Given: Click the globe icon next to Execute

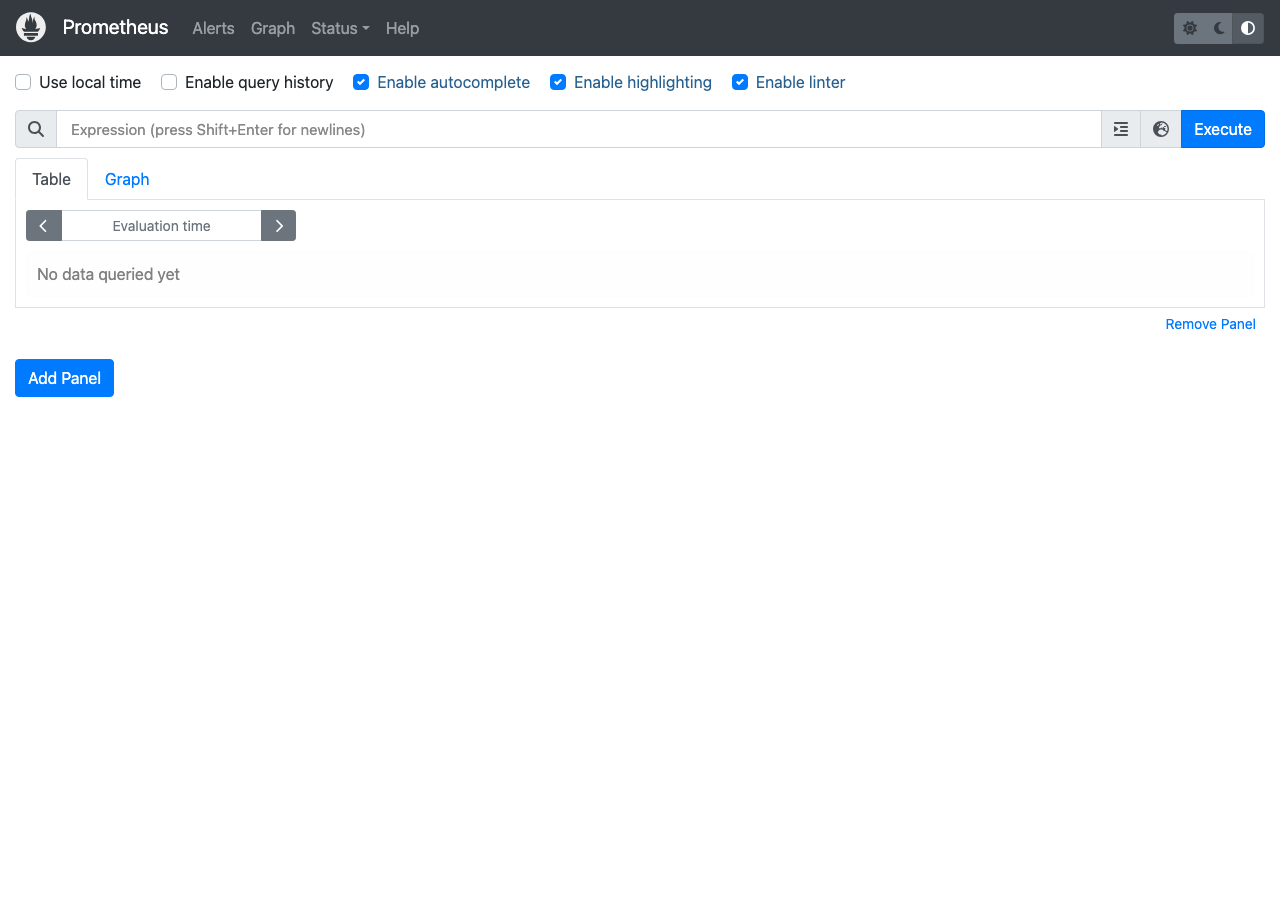Looking at the screenshot, I should (1160, 129).
